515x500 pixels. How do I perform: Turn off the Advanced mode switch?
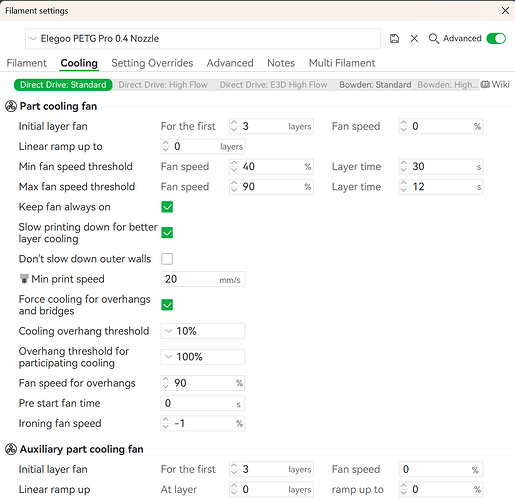tap(496, 39)
